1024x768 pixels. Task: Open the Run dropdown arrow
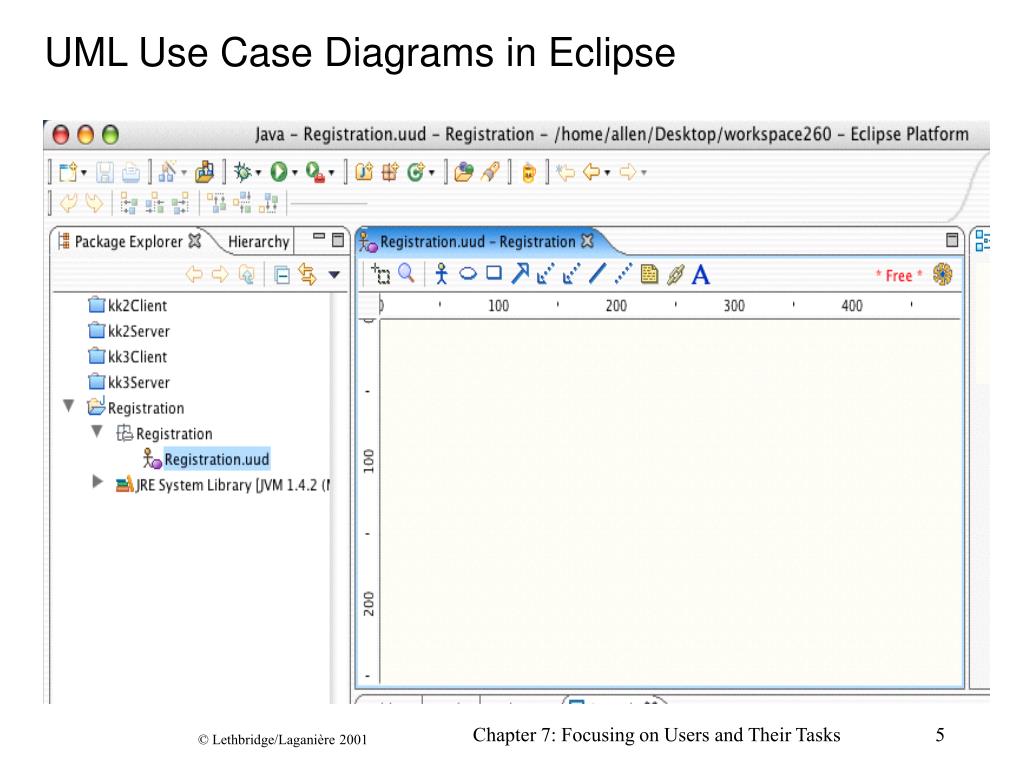pos(295,173)
